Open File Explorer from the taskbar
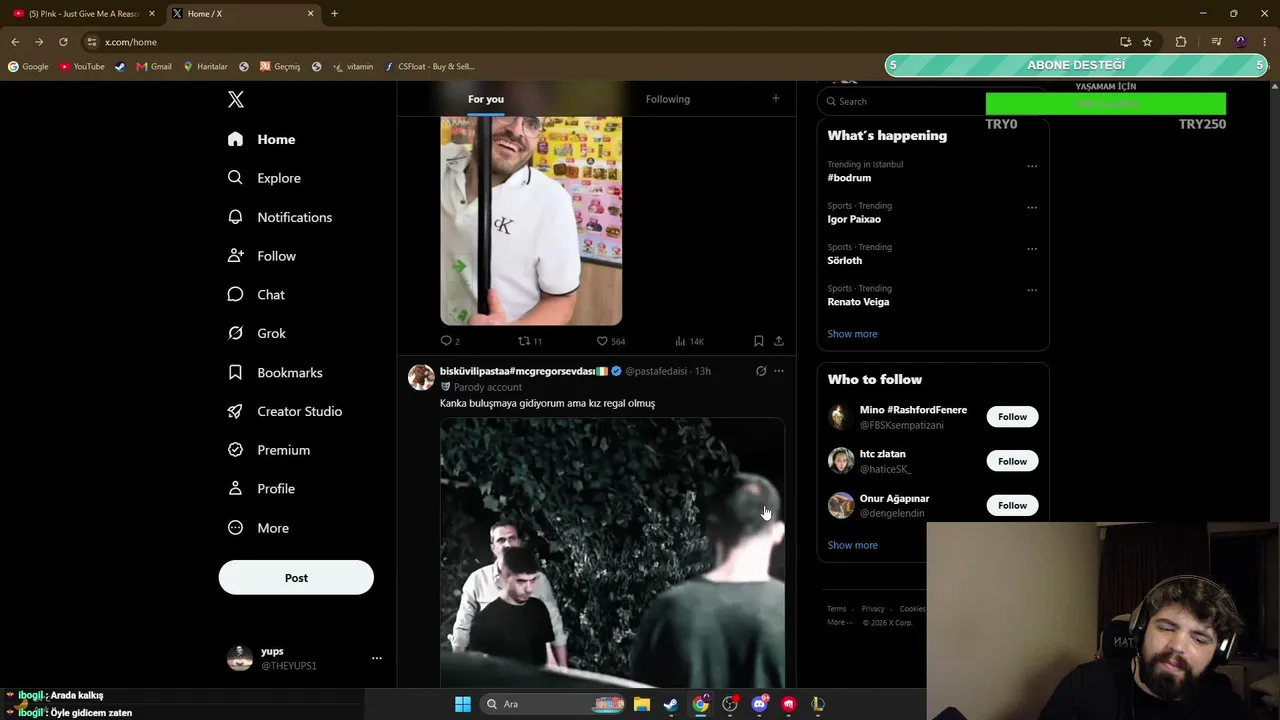The height and width of the screenshot is (720, 1280). (642, 704)
